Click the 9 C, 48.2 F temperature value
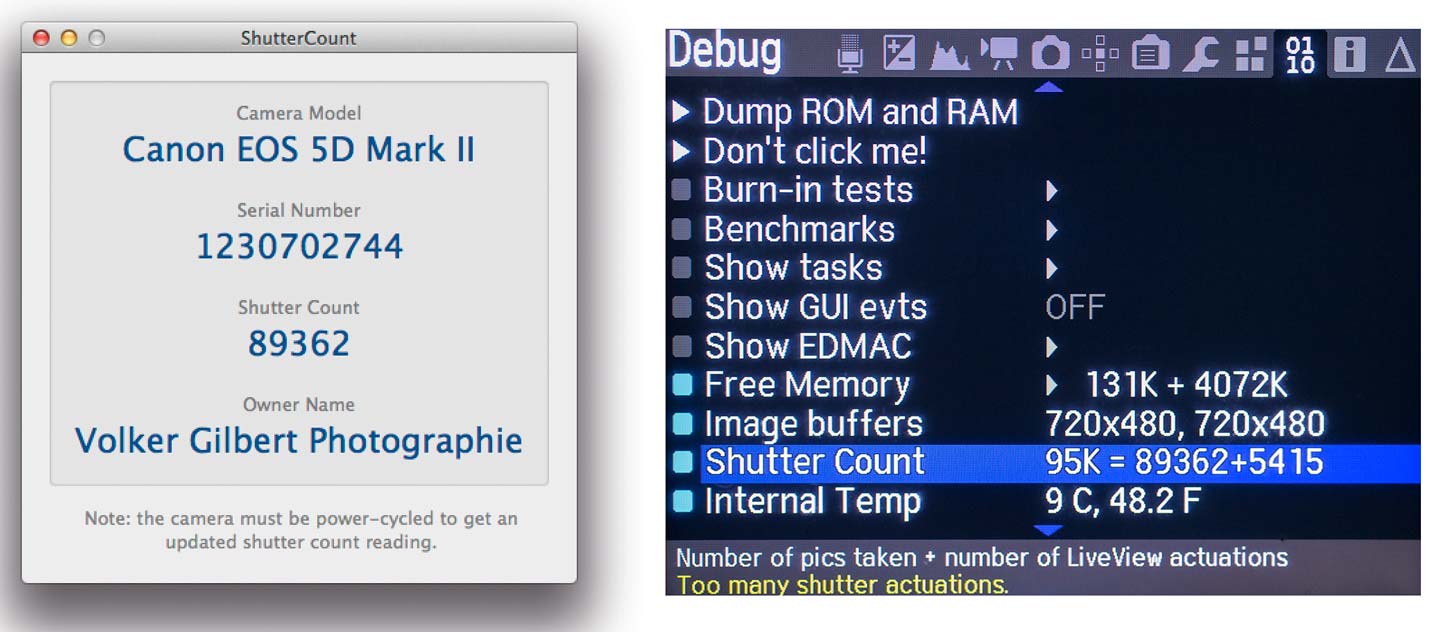This screenshot has width=1440, height=632. [x=1123, y=502]
